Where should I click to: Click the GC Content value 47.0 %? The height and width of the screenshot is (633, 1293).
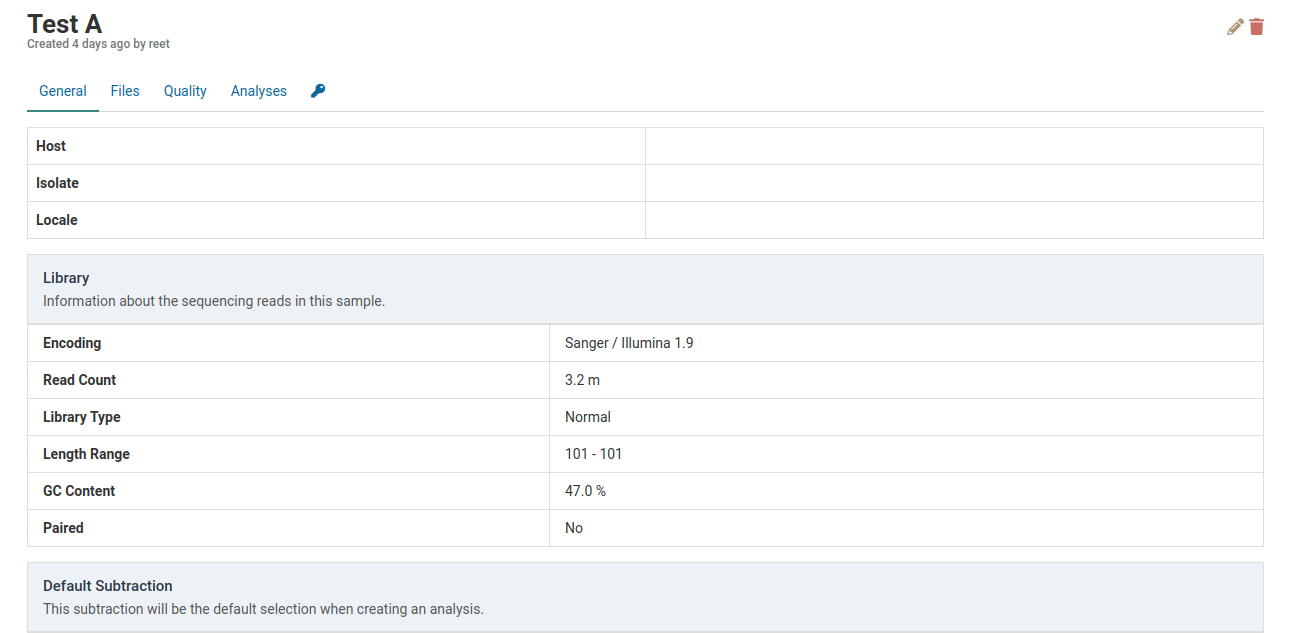585,491
